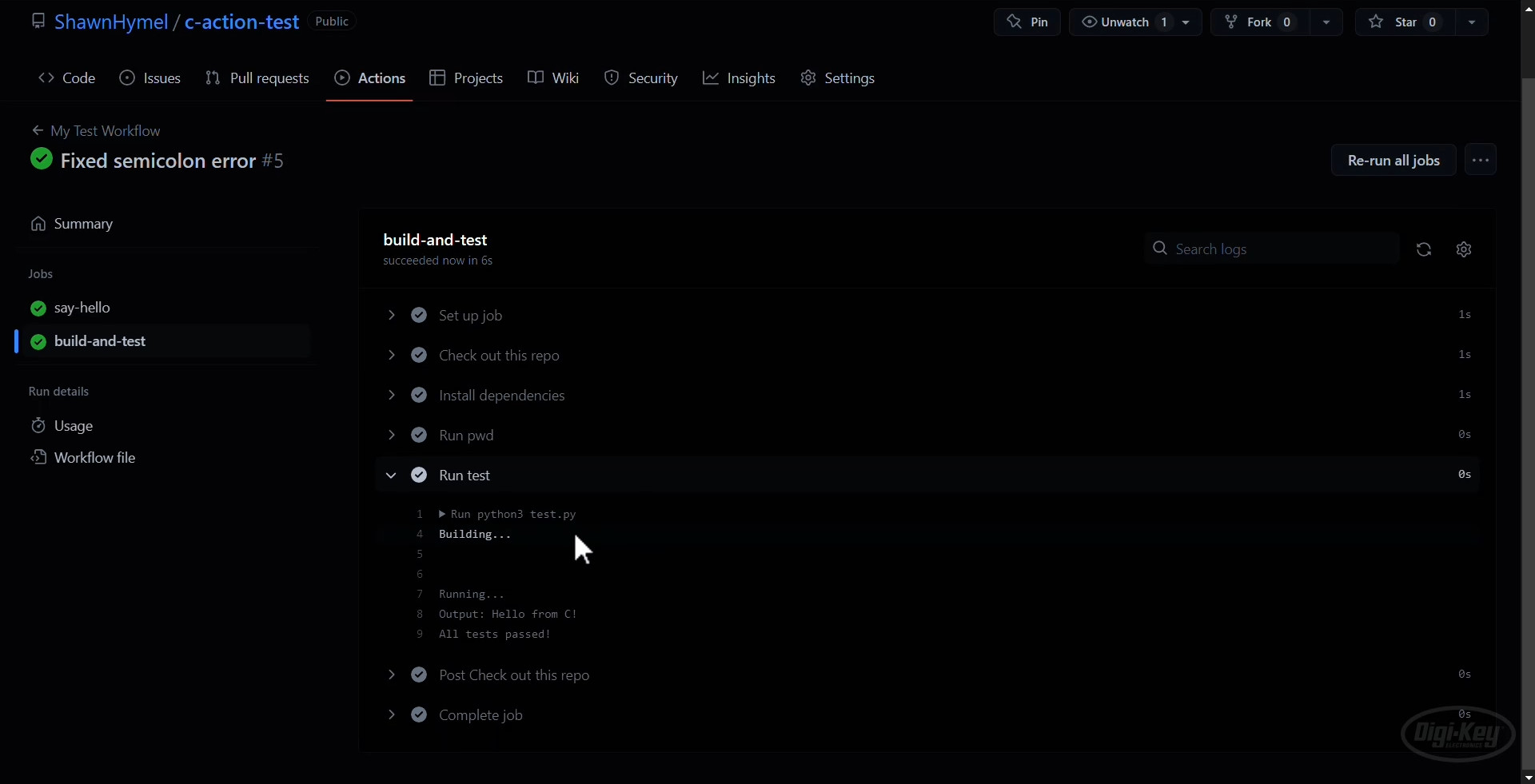This screenshot has width=1535, height=784.
Task: Expand the Install dependencies step
Action: [391, 395]
